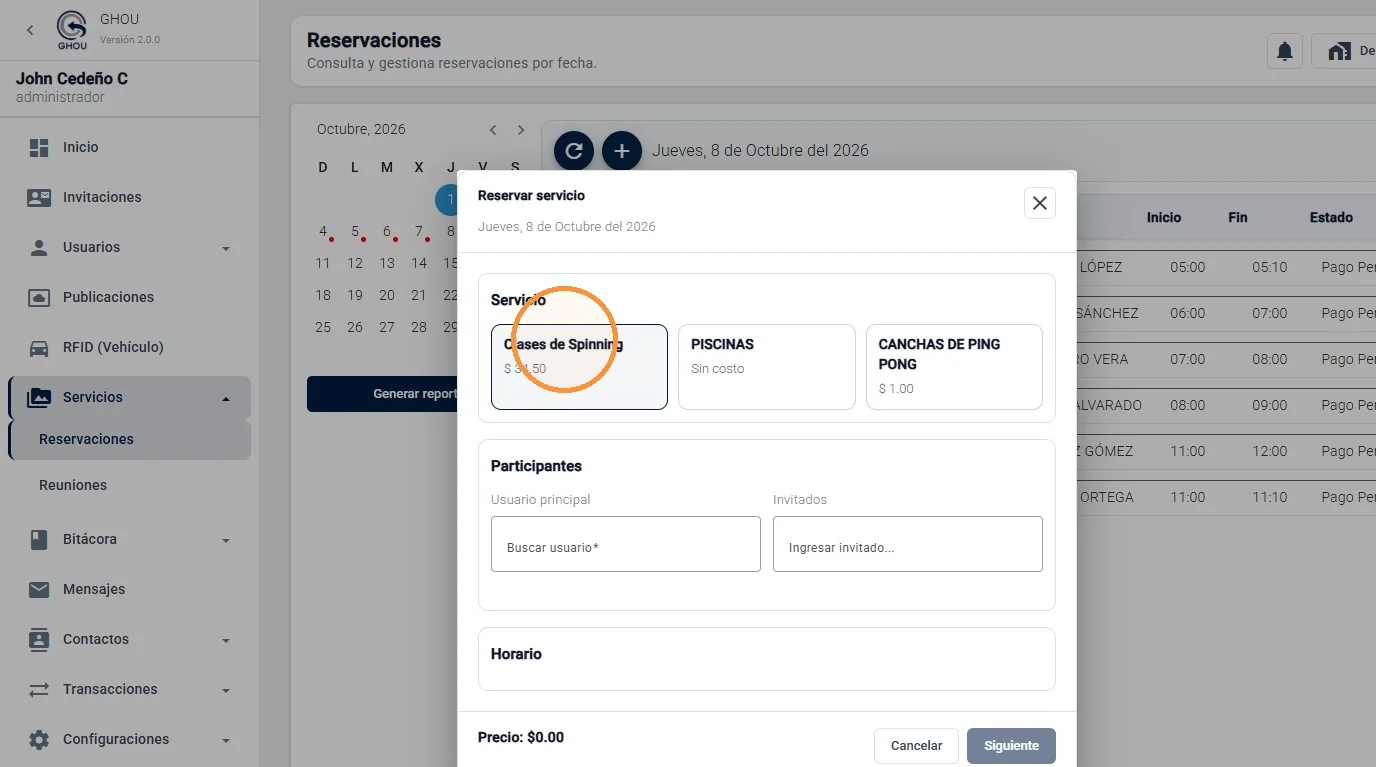The height and width of the screenshot is (767, 1376).
Task: Select the PISCINAS service card
Action: tap(767, 367)
